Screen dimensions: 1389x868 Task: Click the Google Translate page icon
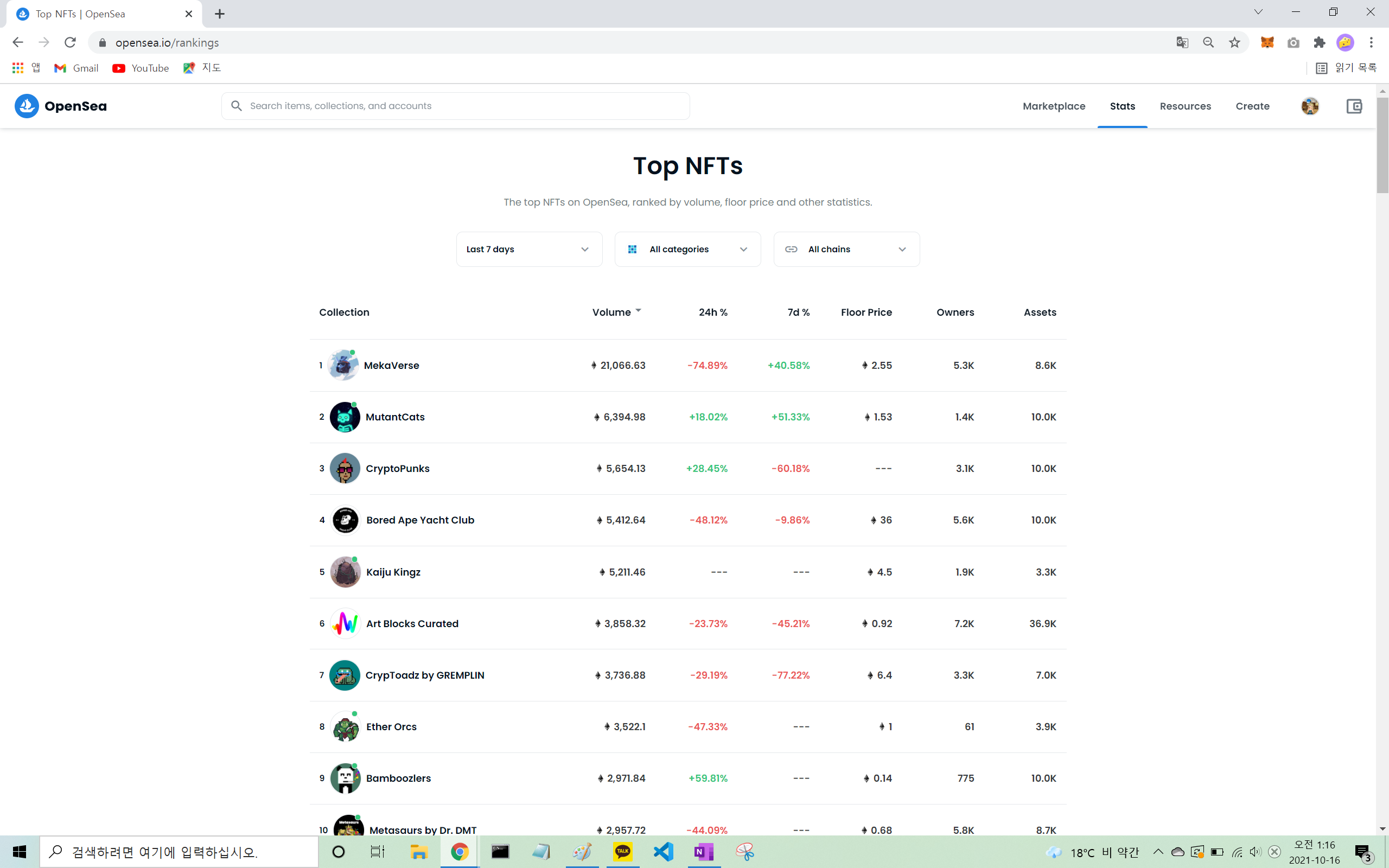[x=1182, y=42]
